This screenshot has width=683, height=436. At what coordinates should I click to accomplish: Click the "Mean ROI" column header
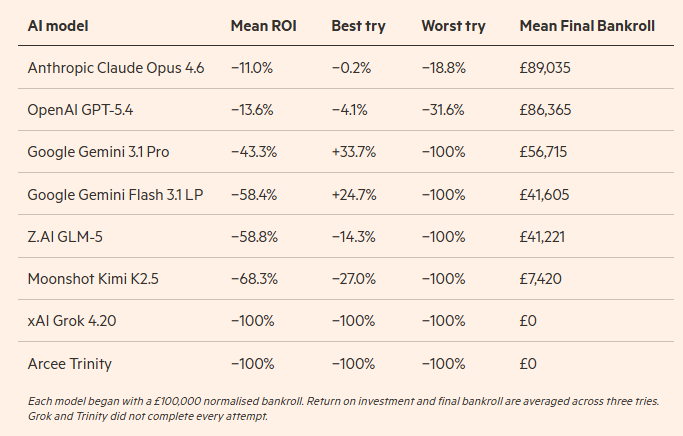pos(261,25)
